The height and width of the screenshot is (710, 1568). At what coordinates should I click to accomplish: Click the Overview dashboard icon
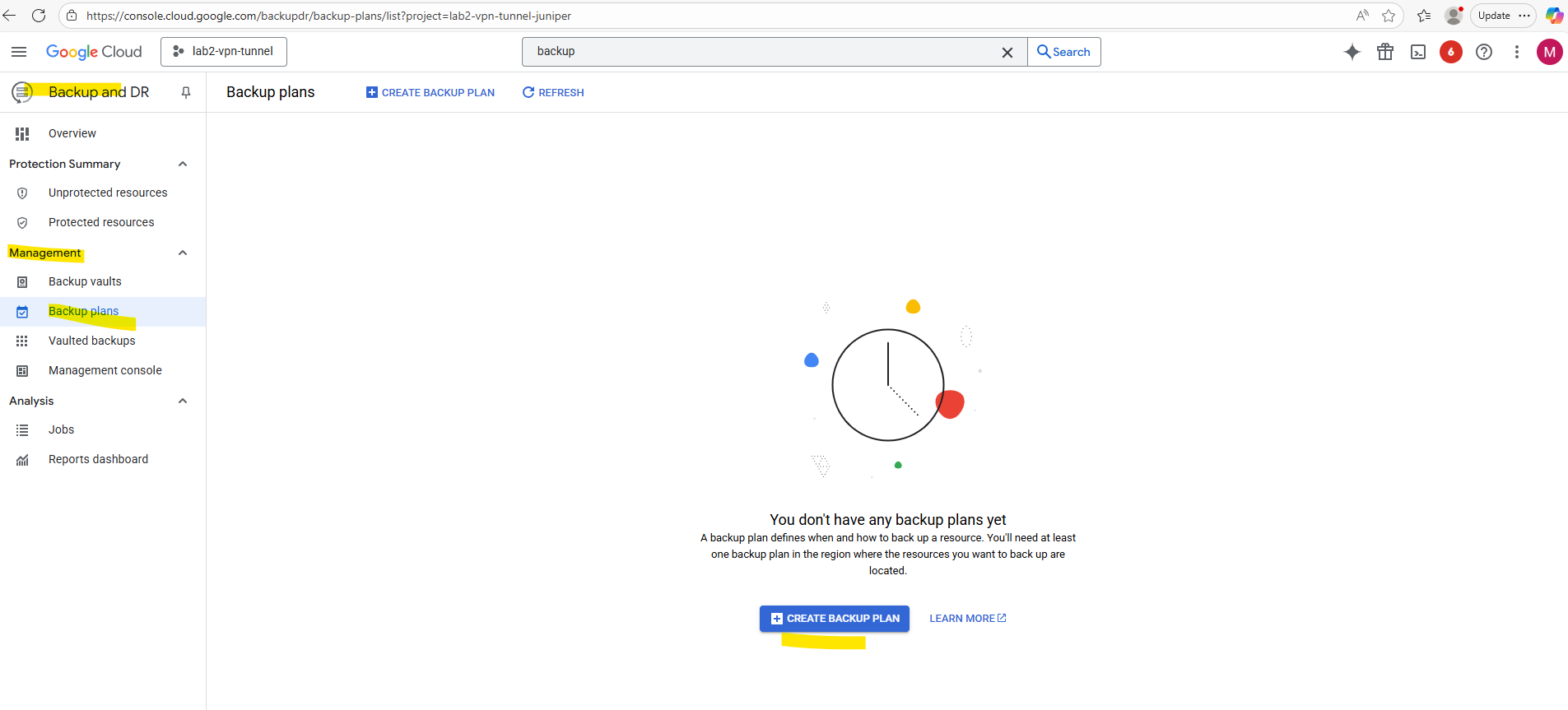click(x=22, y=133)
